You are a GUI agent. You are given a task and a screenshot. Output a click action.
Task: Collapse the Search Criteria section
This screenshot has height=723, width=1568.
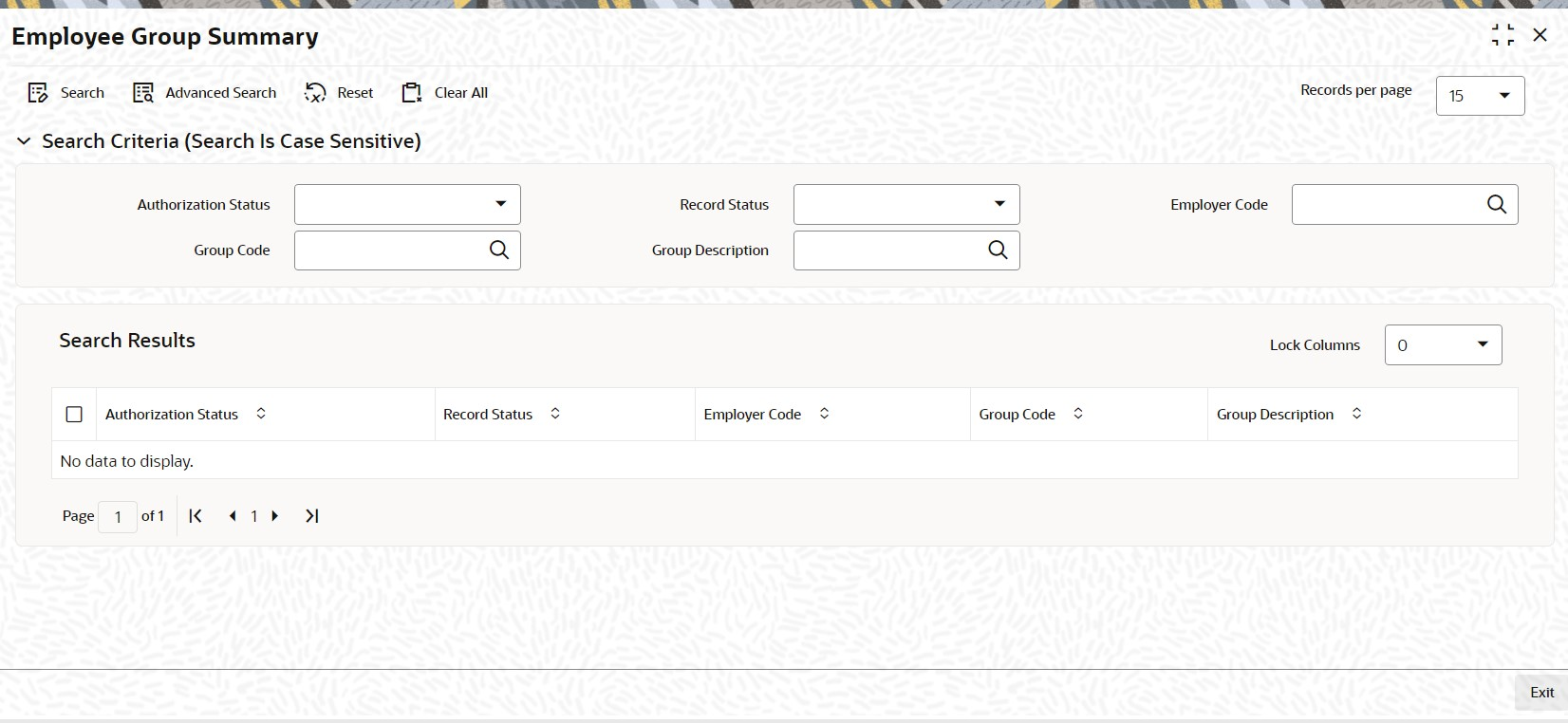tap(24, 141)
